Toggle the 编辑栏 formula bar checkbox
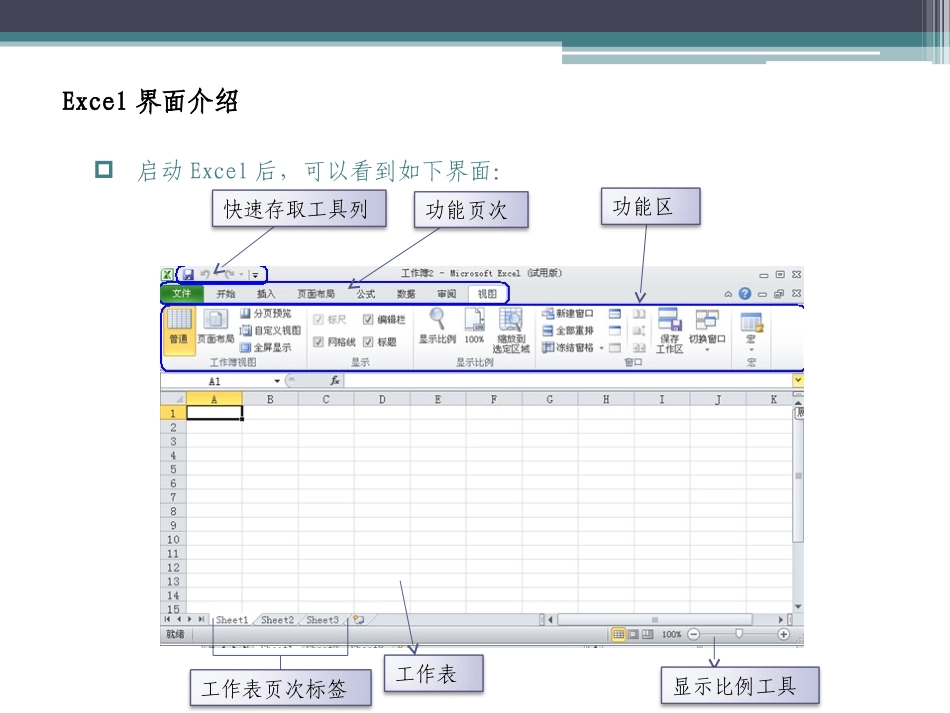 click(x=368, y=319)
